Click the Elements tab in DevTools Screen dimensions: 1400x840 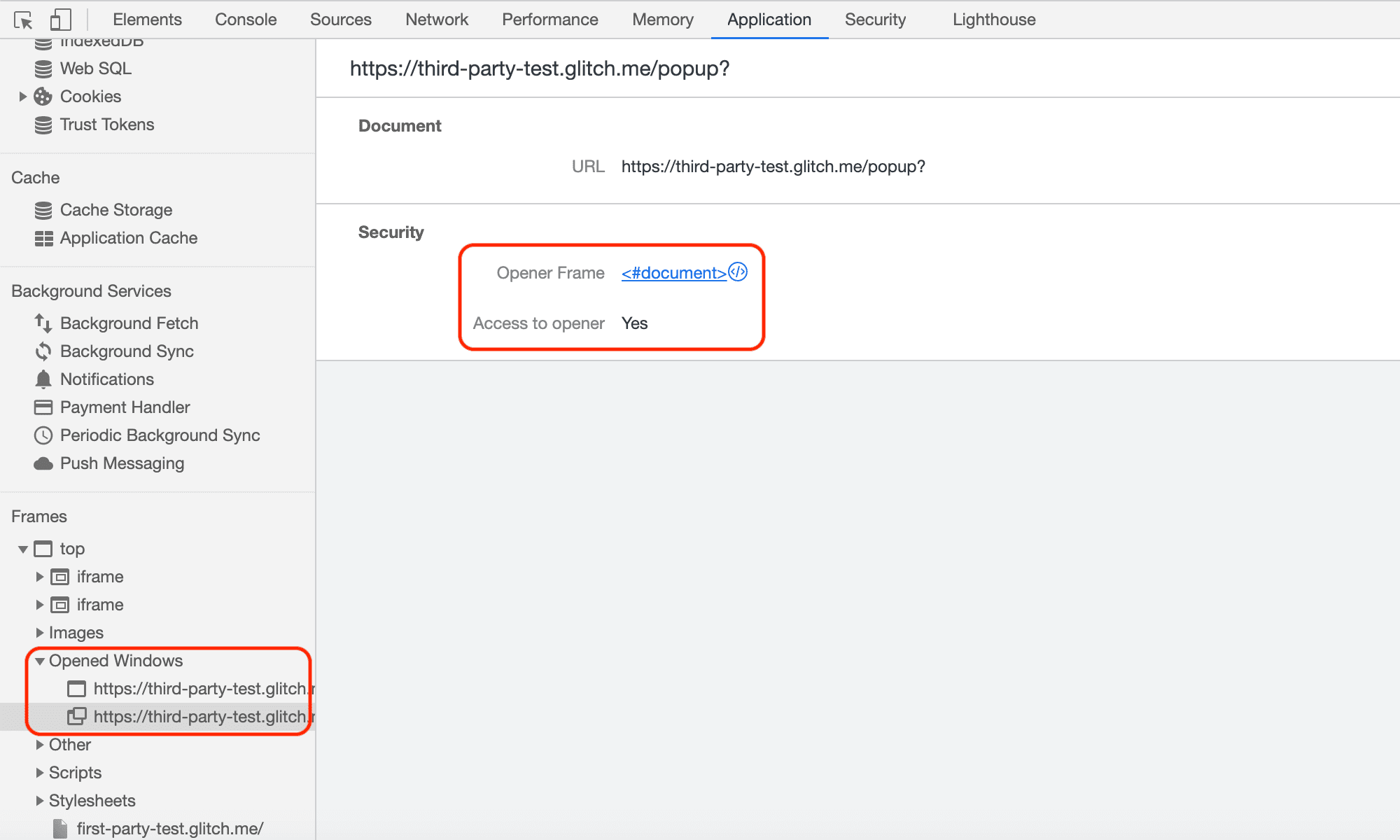[148, 18]
